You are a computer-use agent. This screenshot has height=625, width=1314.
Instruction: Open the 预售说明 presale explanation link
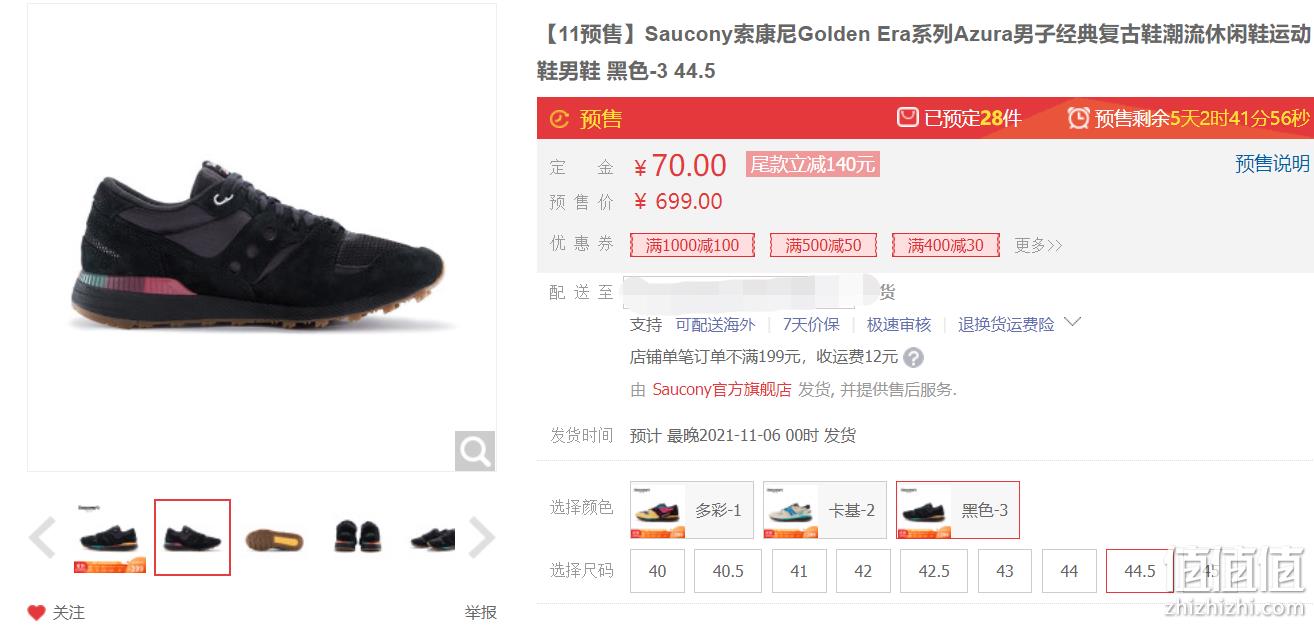point(1272,164)
